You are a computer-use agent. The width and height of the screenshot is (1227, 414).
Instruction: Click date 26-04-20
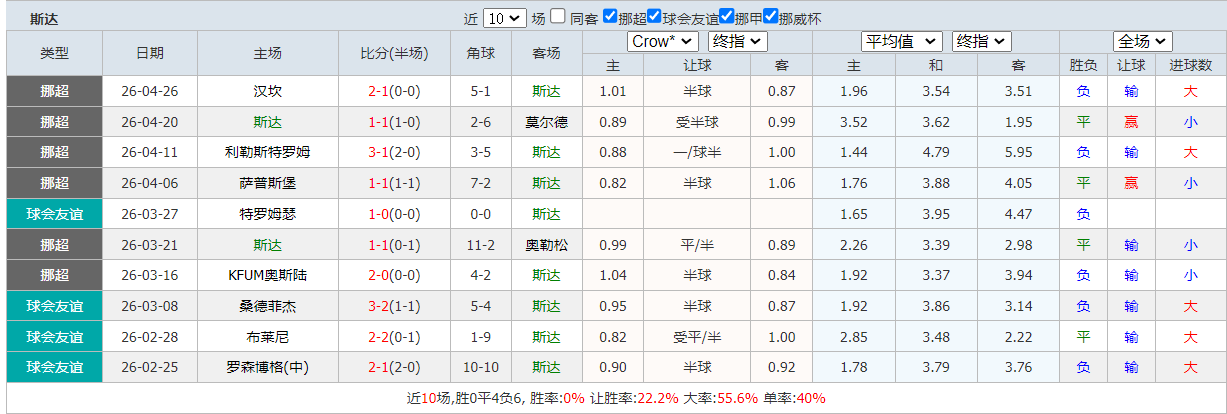[x=150, y=122]
